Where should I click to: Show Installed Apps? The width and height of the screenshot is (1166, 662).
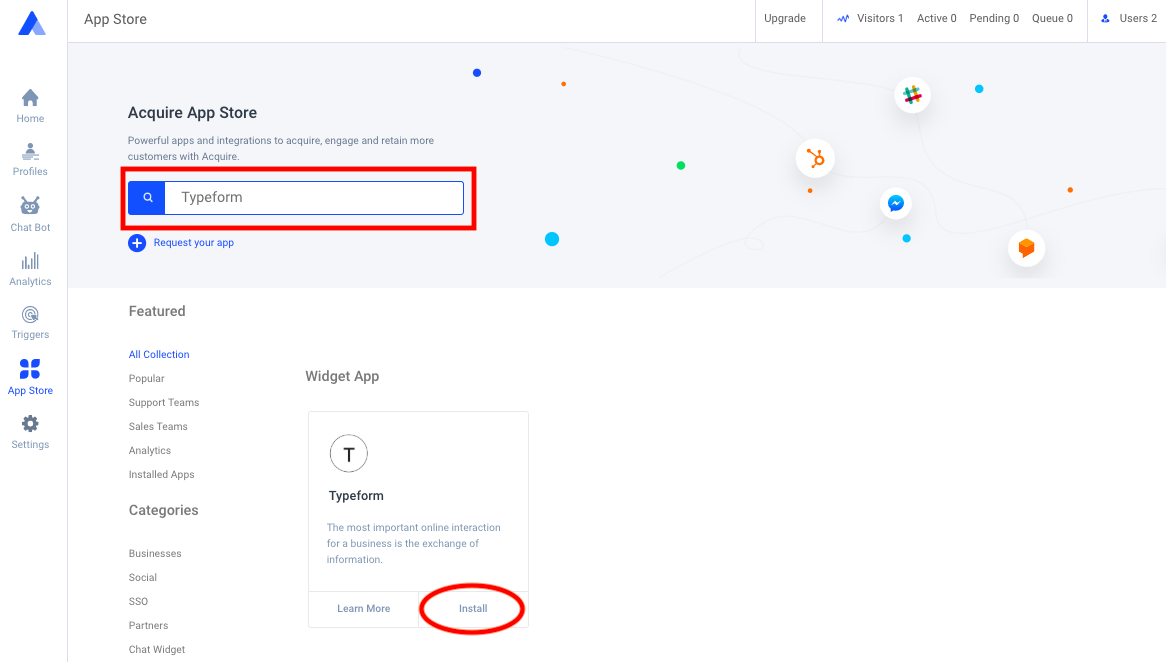coord(161,475)
